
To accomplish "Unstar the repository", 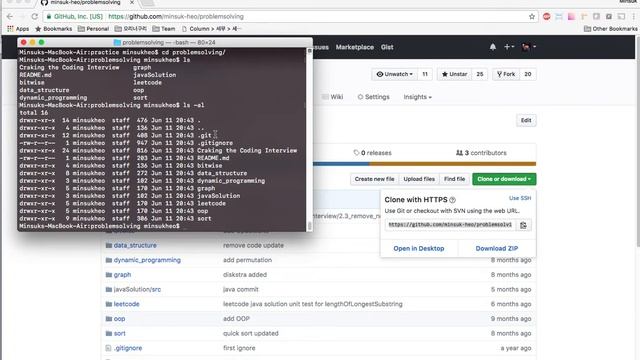I will (x=454, y=74).
